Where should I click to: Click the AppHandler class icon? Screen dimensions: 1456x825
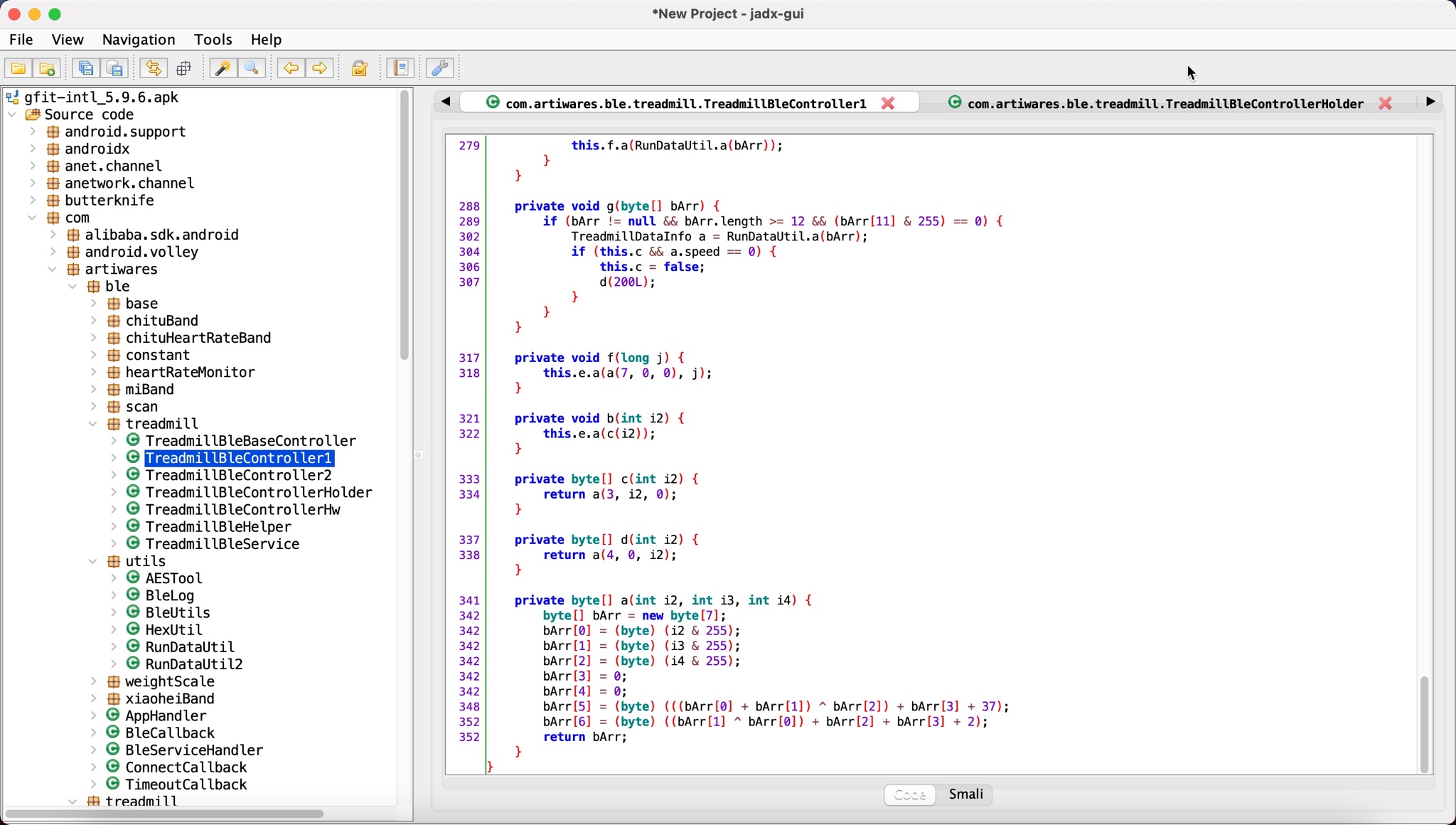[113, 715]
